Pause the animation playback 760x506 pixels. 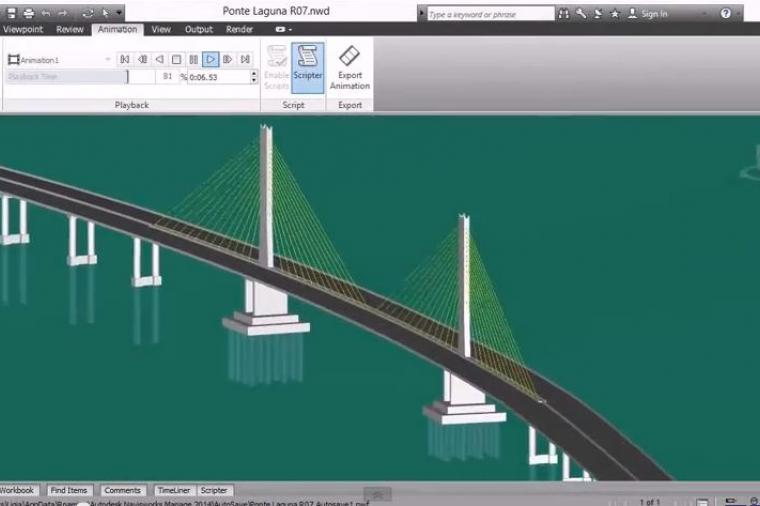click(x=193, y=60)
